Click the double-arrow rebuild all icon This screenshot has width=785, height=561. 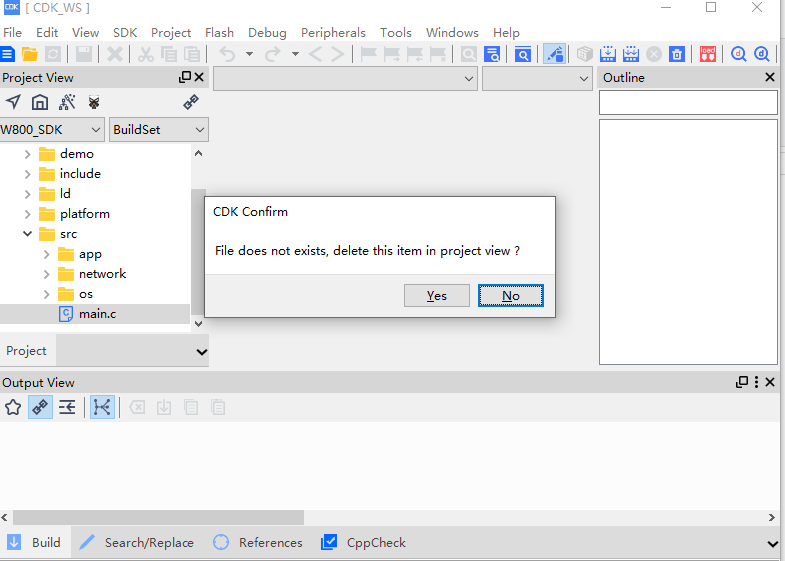click(x=631, y=54)
